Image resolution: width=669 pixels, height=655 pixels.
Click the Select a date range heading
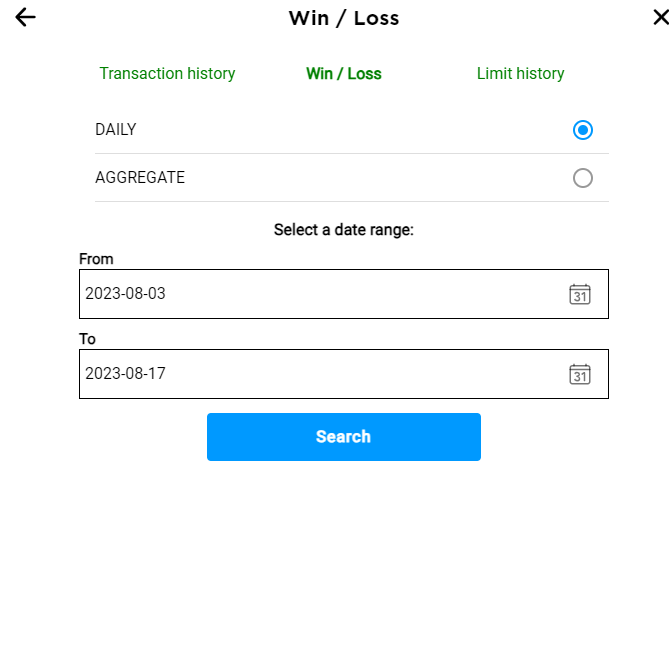coord(344,230)
